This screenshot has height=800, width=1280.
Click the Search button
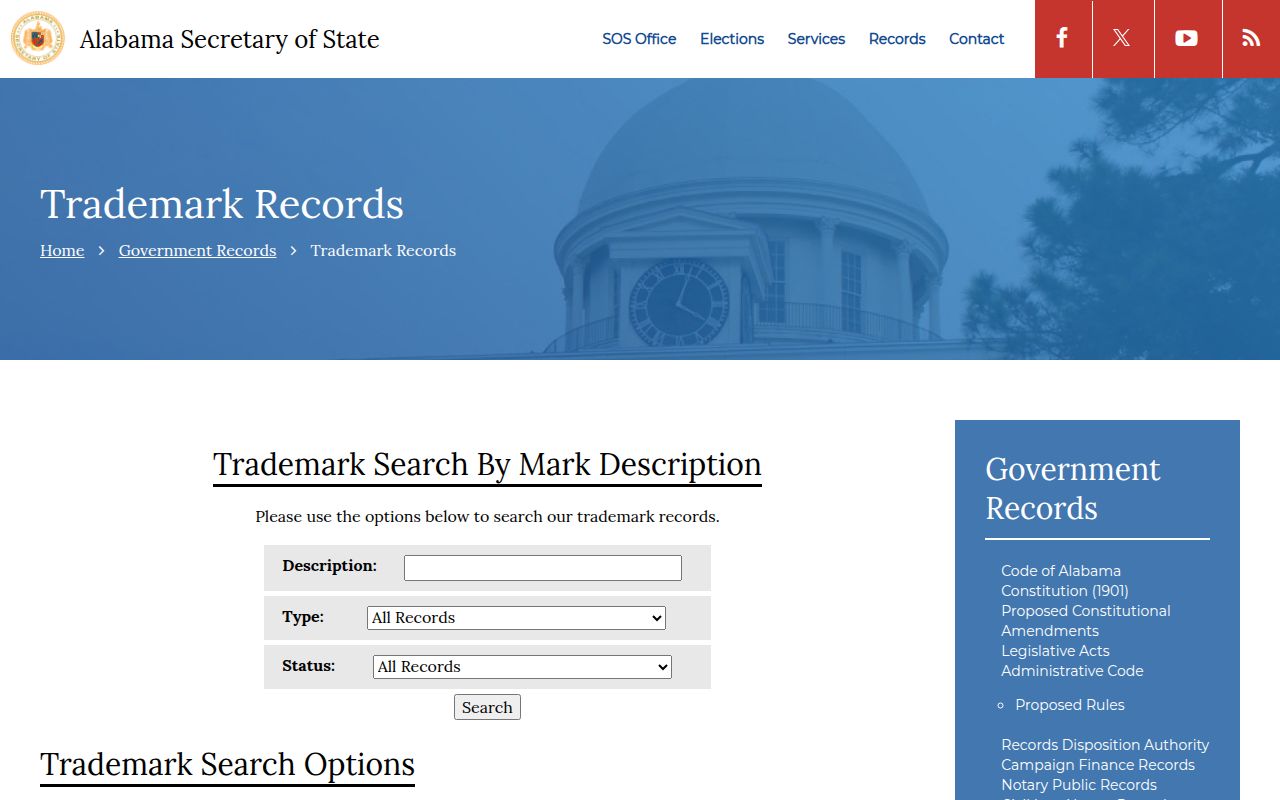point(487,707)
